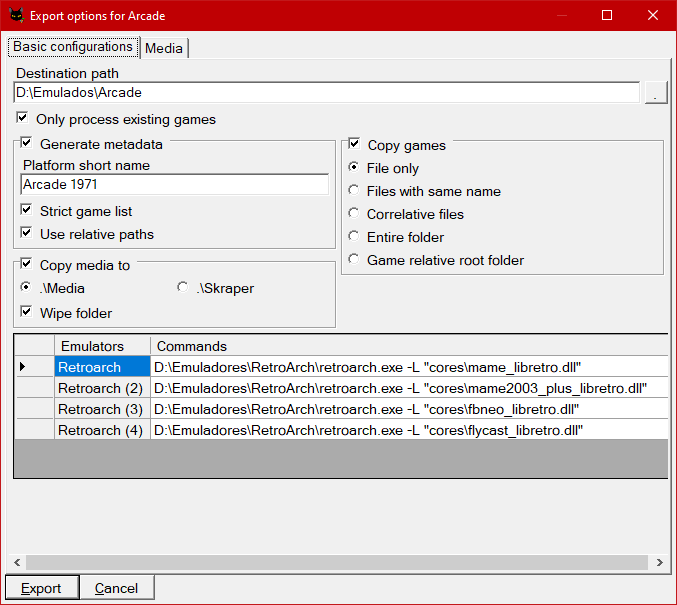Screen dimensions: 677x605
Task: Switch to the Media tab
Action: pyautogui.click(x=164, y=48)
